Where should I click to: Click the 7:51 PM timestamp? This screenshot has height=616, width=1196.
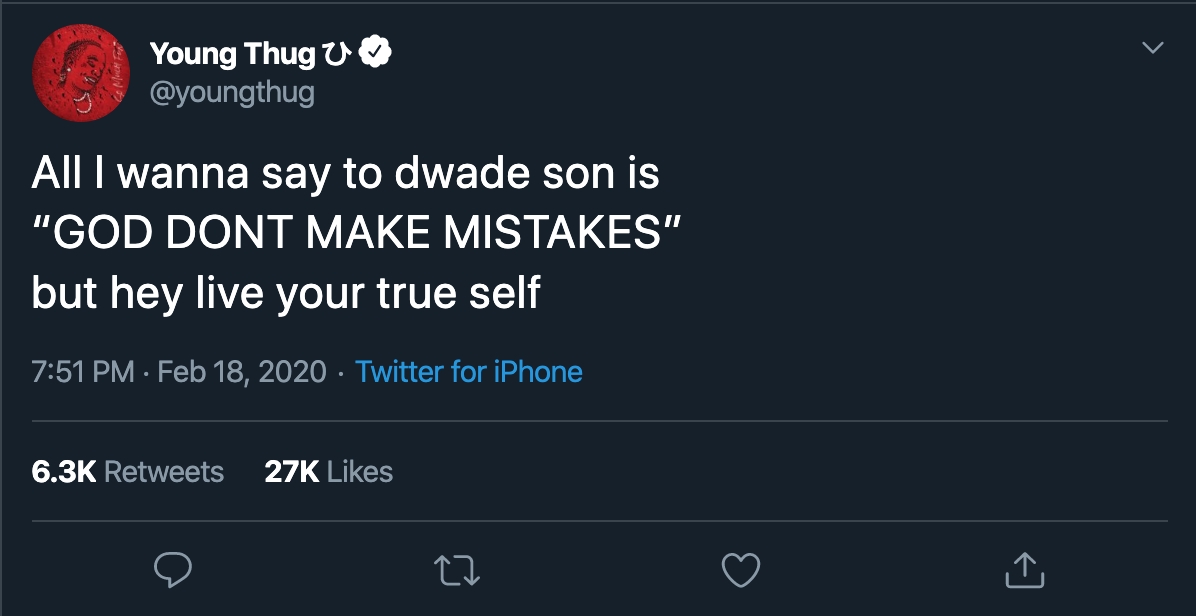(x=83, y=372)
